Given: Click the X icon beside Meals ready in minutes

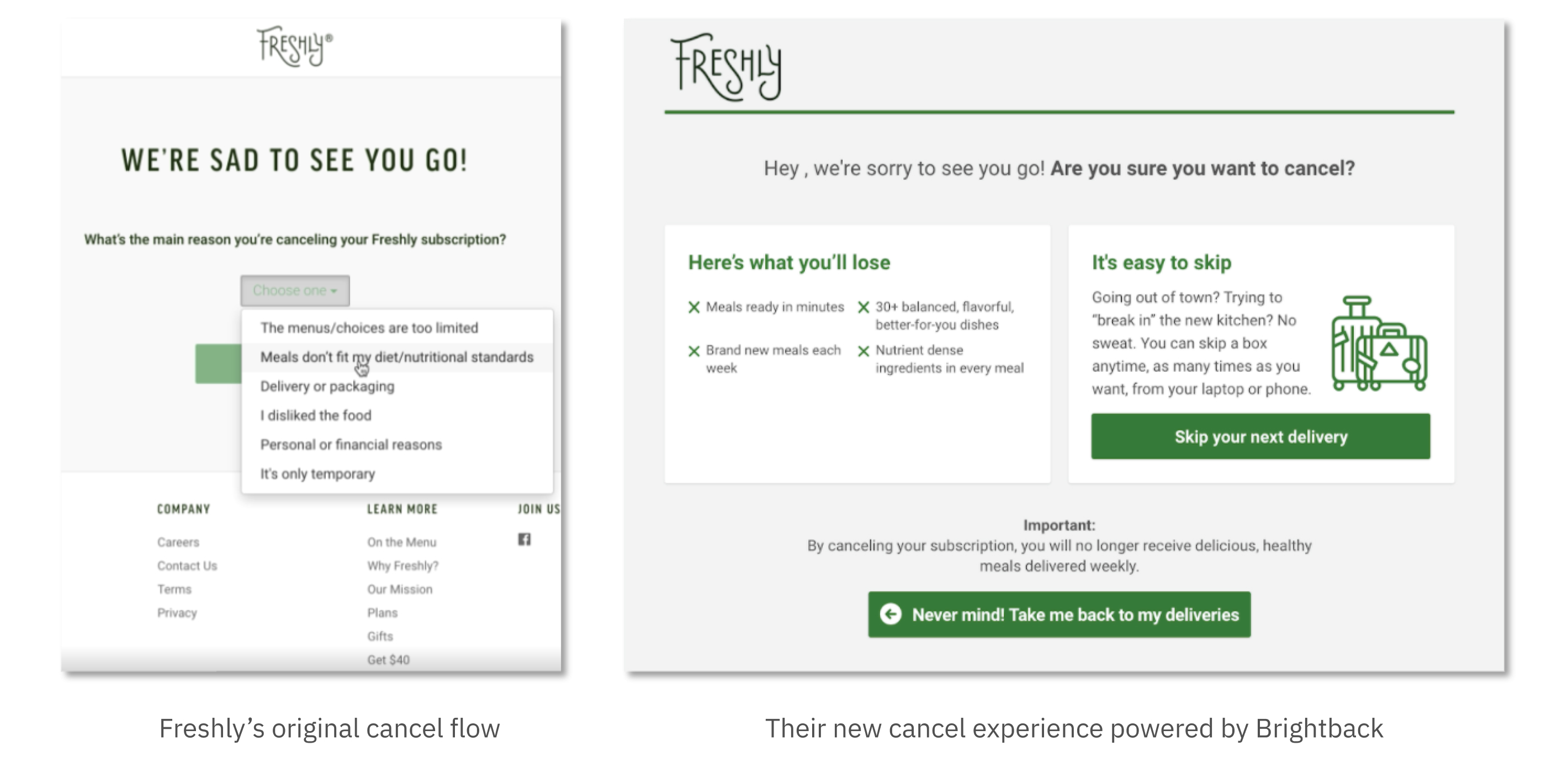Looking at the screenshot, I should [694, 307].
